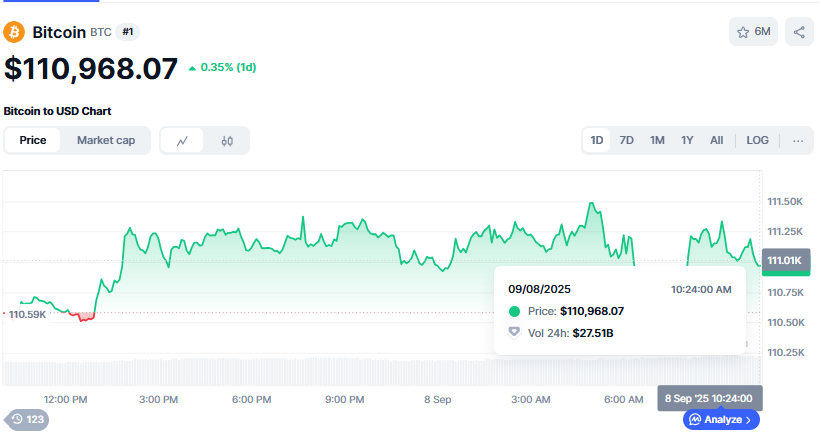Open the three-dots more options menu
Viewport: 820px width, 432px height.
pyautogui.click(x=798, y=141)
